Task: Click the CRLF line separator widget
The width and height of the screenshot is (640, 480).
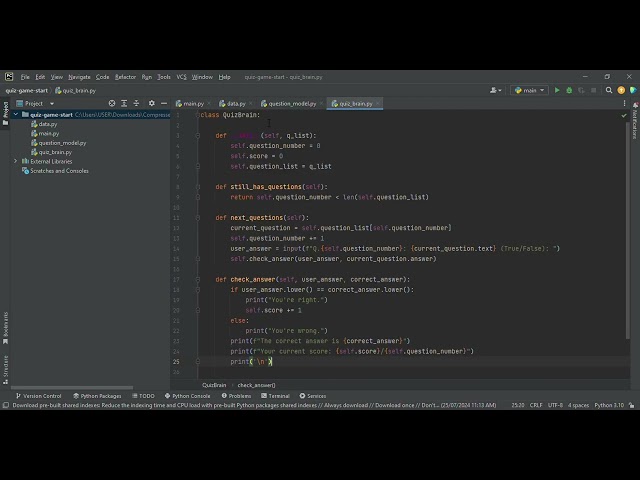Action: 536,405
